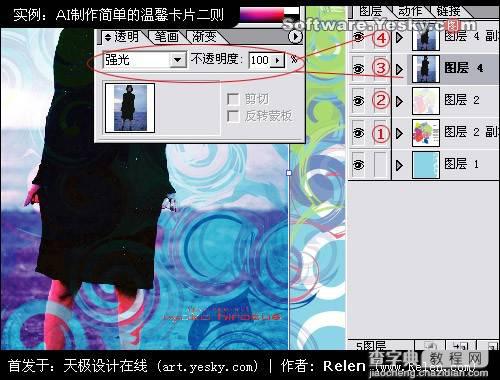The image size is (500, 380).
Task: Enable the 反转蒙板 checkbox
Action: (x=233, y=116)
